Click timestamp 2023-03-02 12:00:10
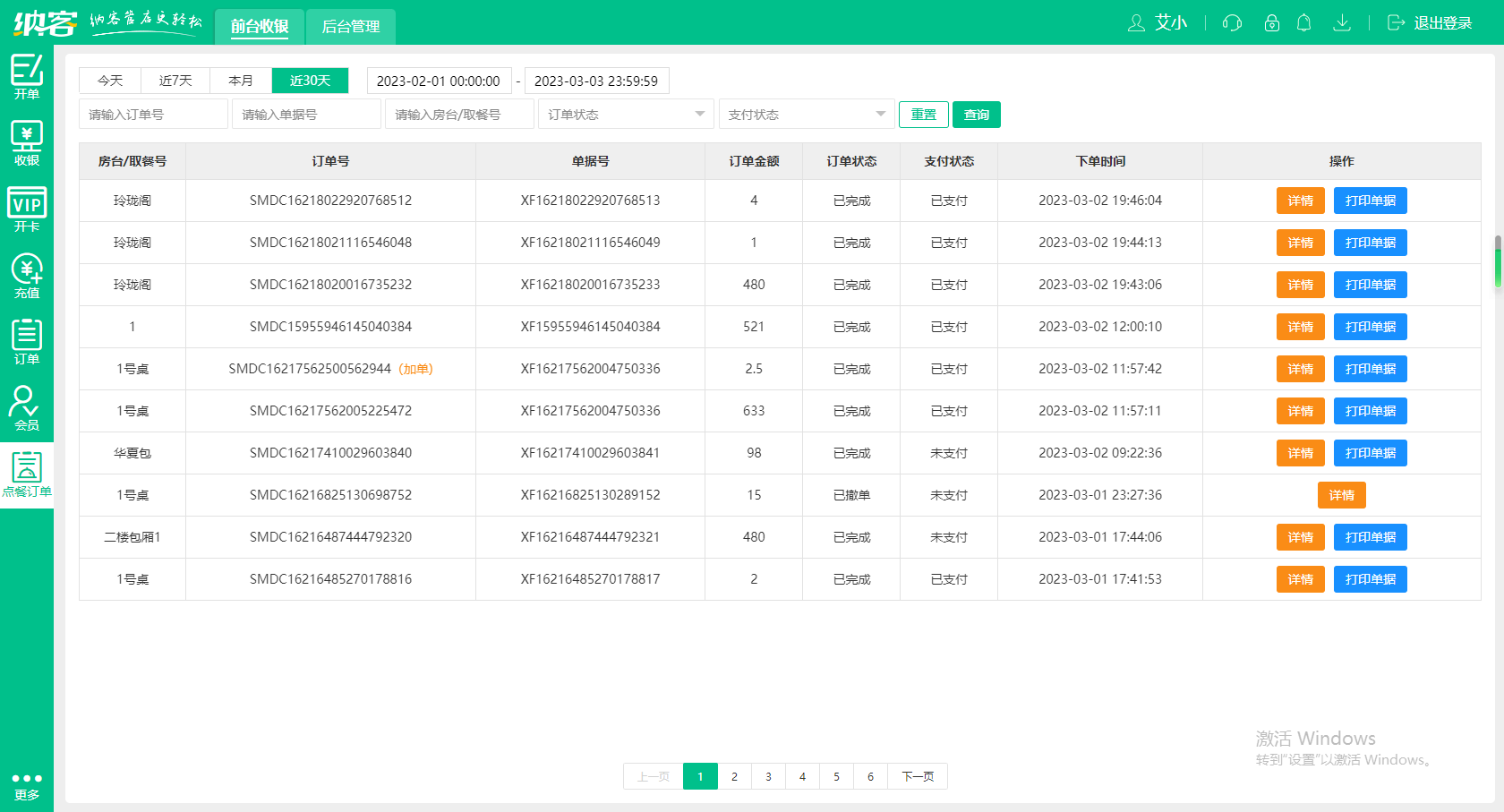This screenshot has width=1504, height=812. [1100, 327]
